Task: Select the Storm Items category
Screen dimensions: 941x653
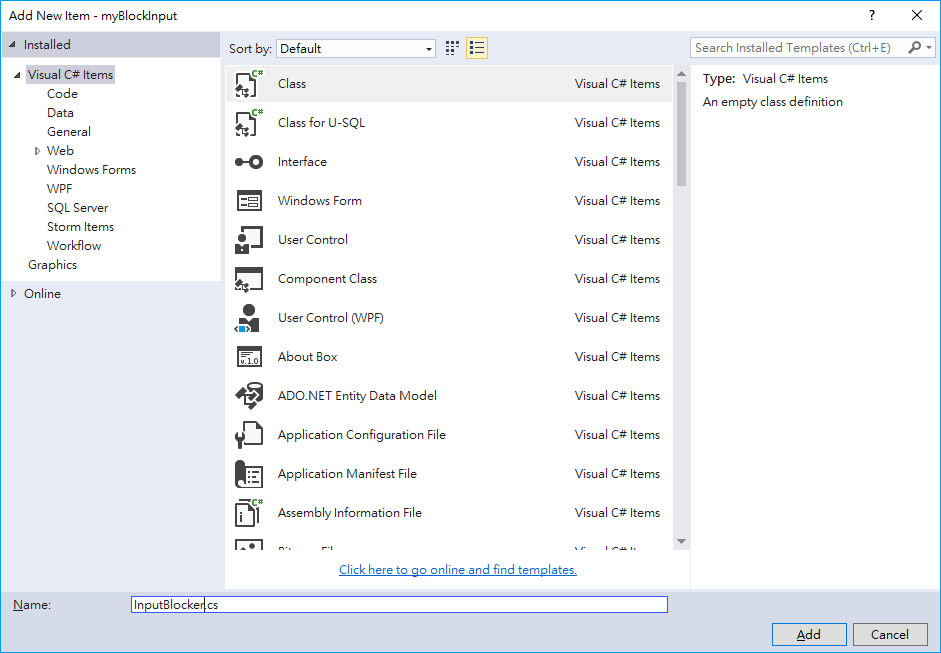Action: coord(80,227)
